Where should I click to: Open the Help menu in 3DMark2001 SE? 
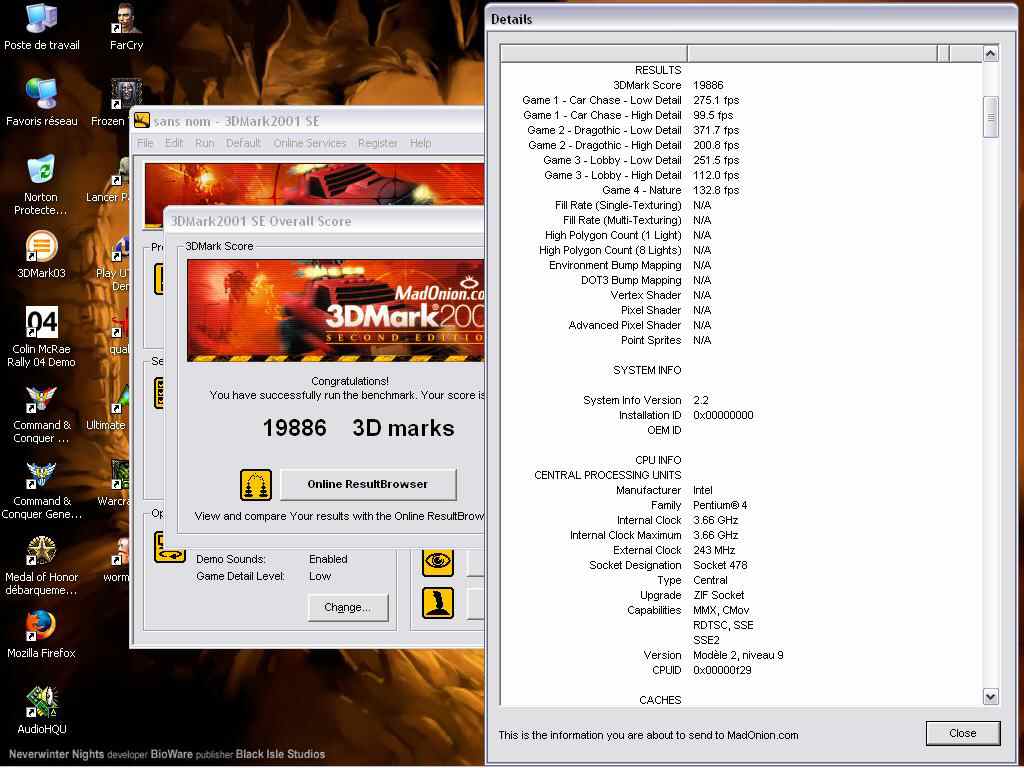(421, 143)
